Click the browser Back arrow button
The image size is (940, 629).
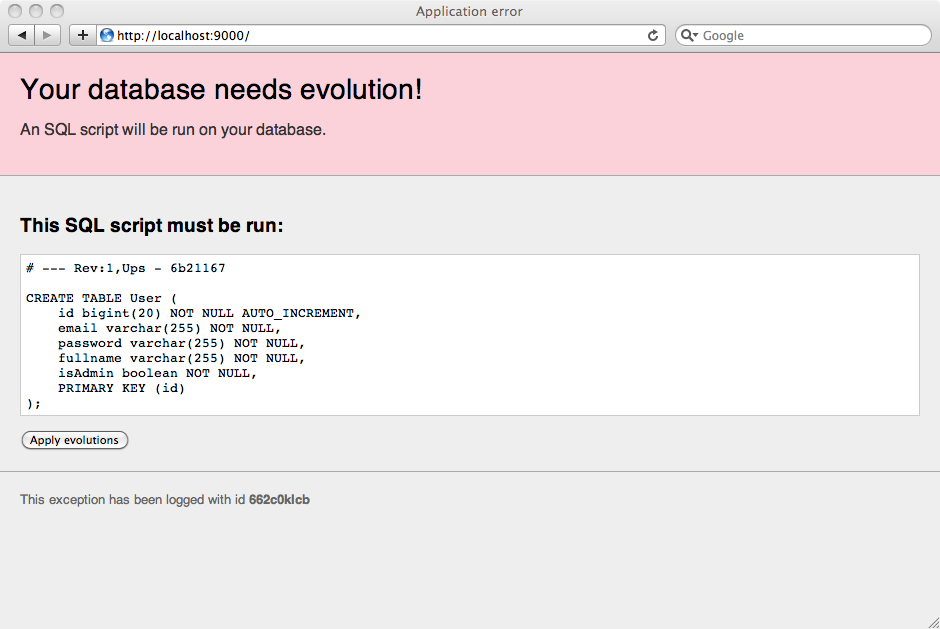[x=22, y=35]
